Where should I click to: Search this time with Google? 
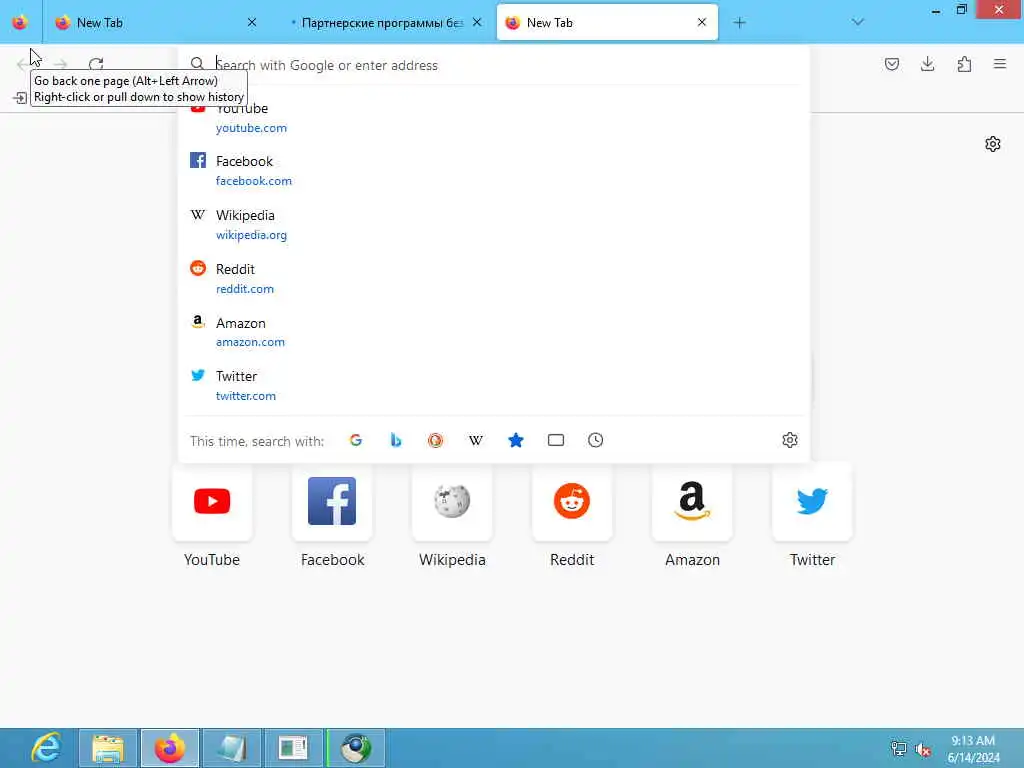(356, 440)
